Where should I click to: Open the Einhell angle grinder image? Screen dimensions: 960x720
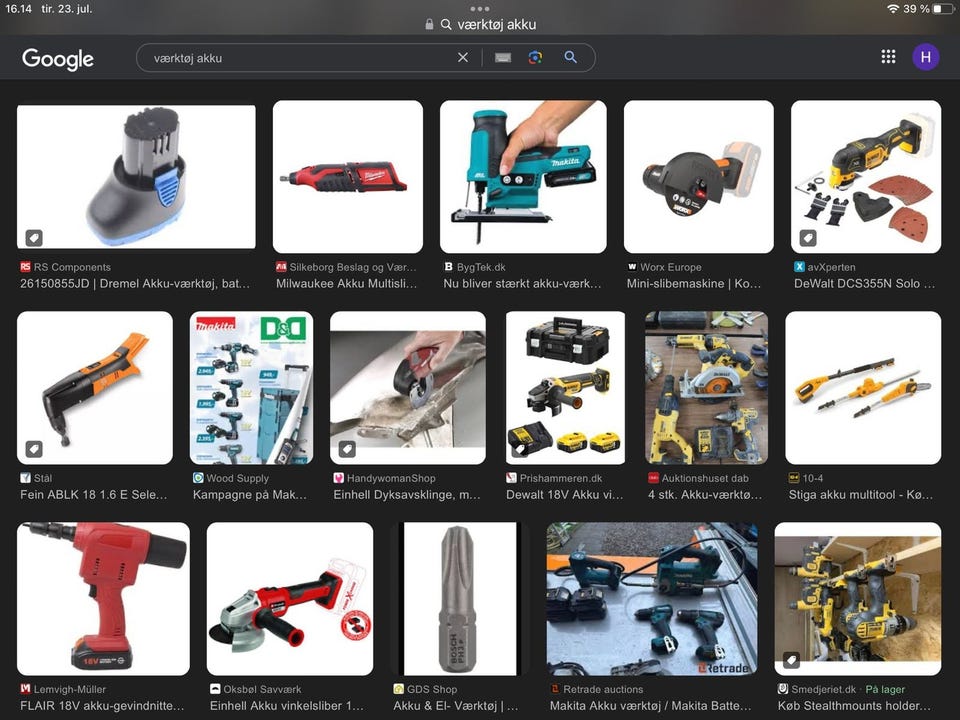[x=290, y=599]
